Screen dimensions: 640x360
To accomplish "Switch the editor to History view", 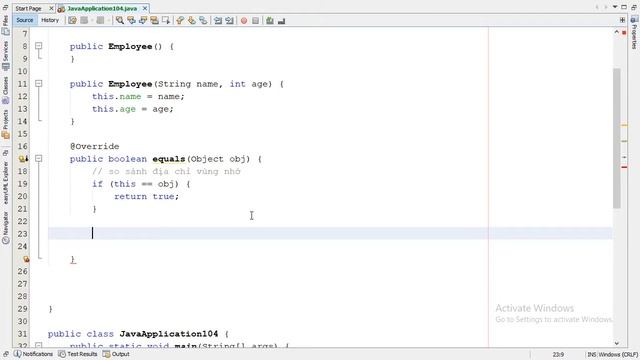I will point(50,20).
